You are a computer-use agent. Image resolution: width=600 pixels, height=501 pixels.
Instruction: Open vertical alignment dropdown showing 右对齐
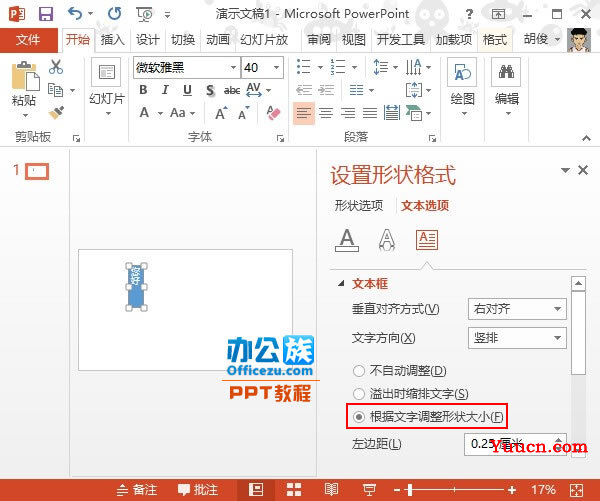click(517, 309)
